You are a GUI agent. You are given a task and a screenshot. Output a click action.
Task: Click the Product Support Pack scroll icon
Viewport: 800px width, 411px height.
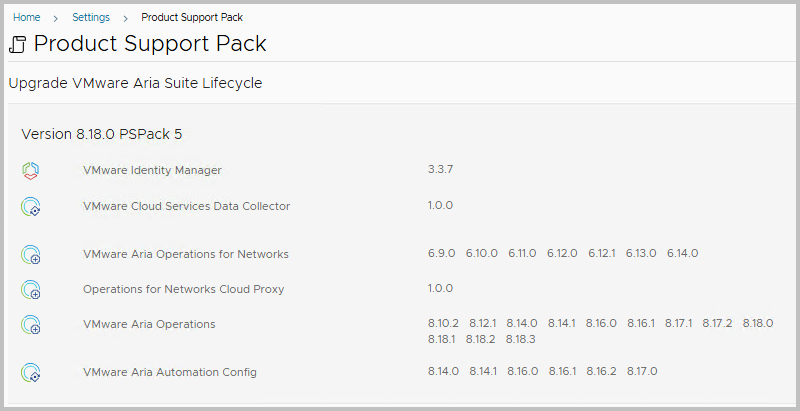click(18, 44)
